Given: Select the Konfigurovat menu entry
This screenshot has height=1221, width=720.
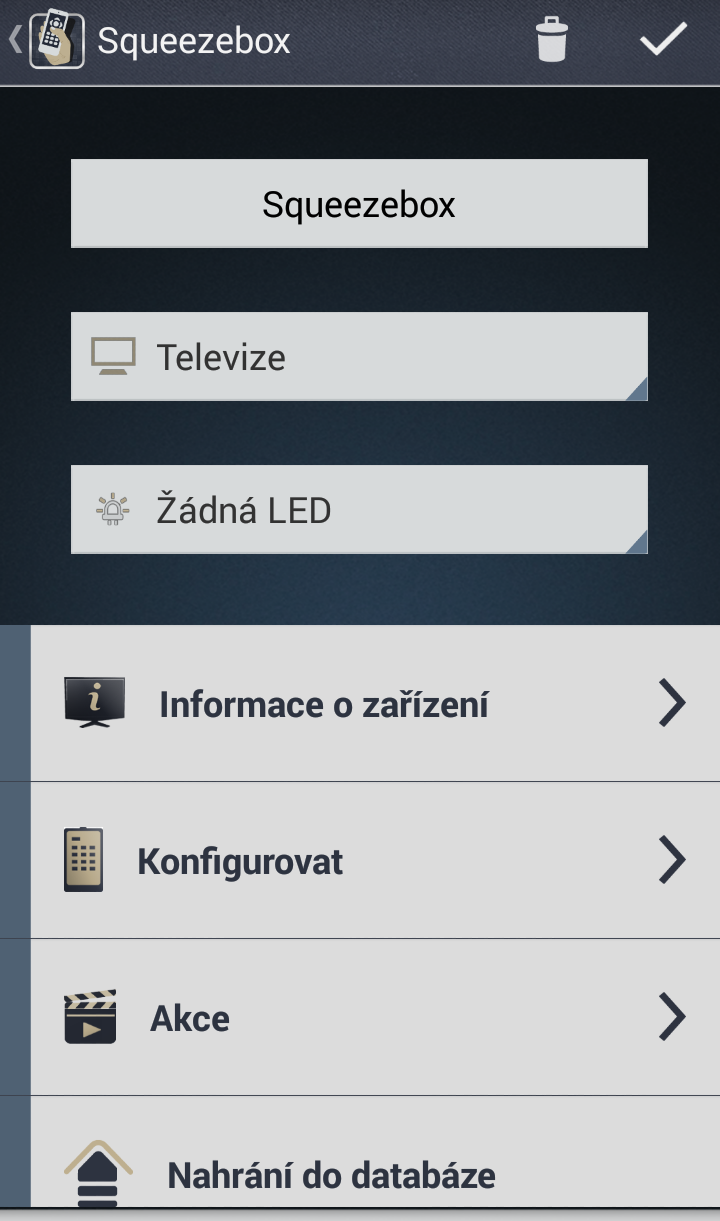Looking at the screenshot, I should coord(240,861).
